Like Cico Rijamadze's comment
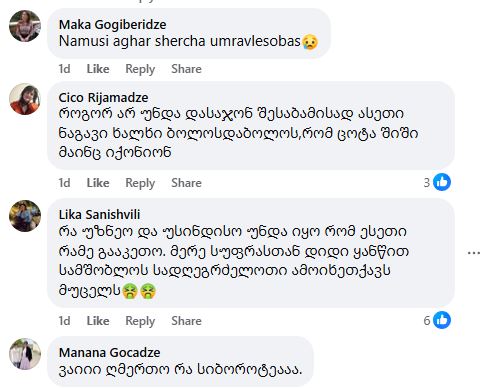 point(98,183)
